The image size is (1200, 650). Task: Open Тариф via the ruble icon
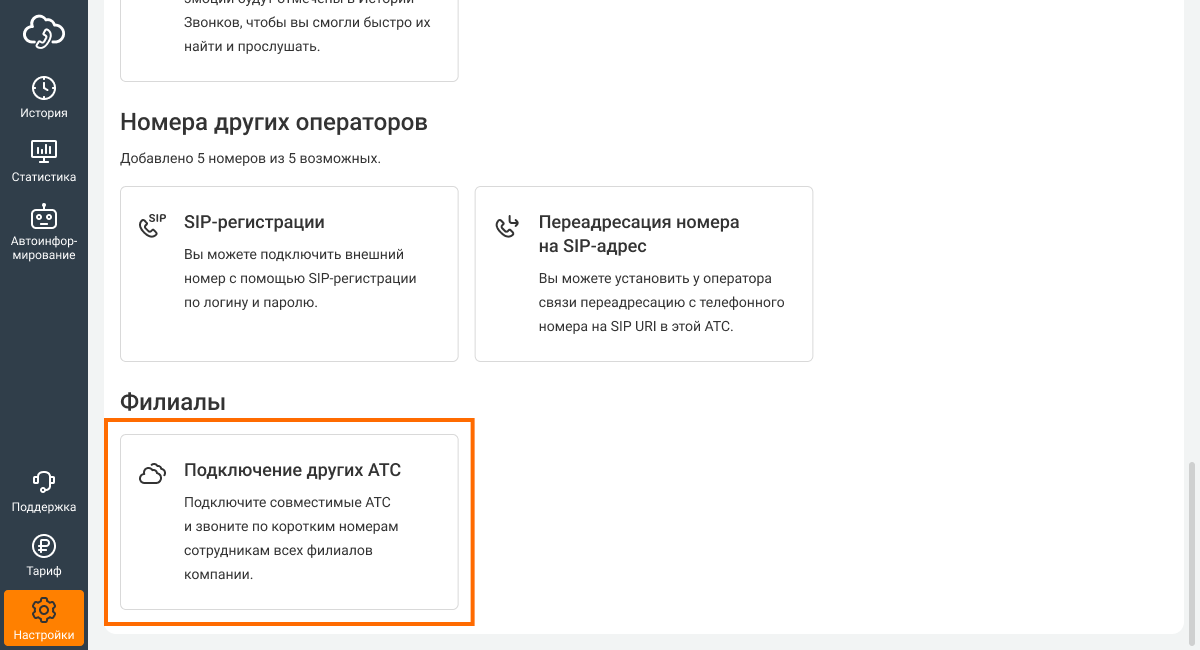(44, 546)
